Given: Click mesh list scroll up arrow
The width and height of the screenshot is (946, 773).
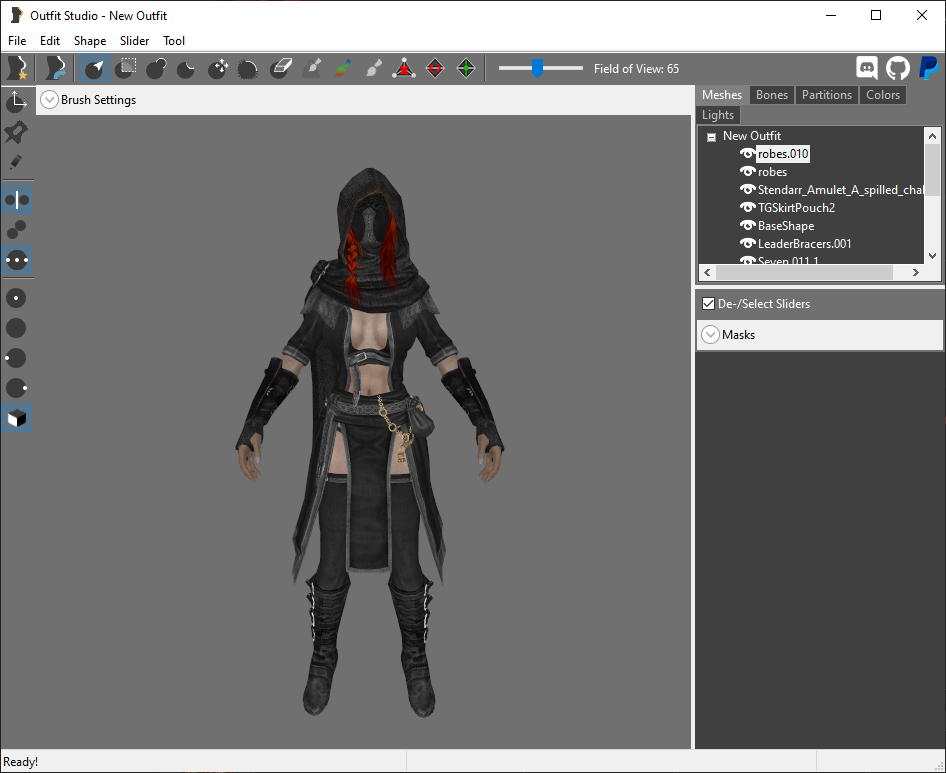Looking at the screenshot, I should pos(932,136).
